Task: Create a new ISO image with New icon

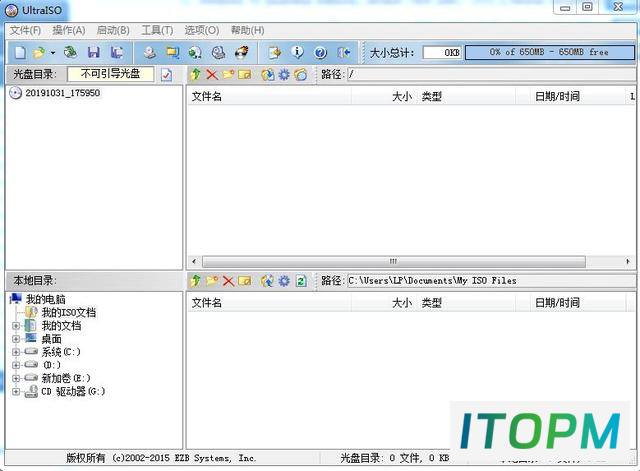Action: (20, 52)
